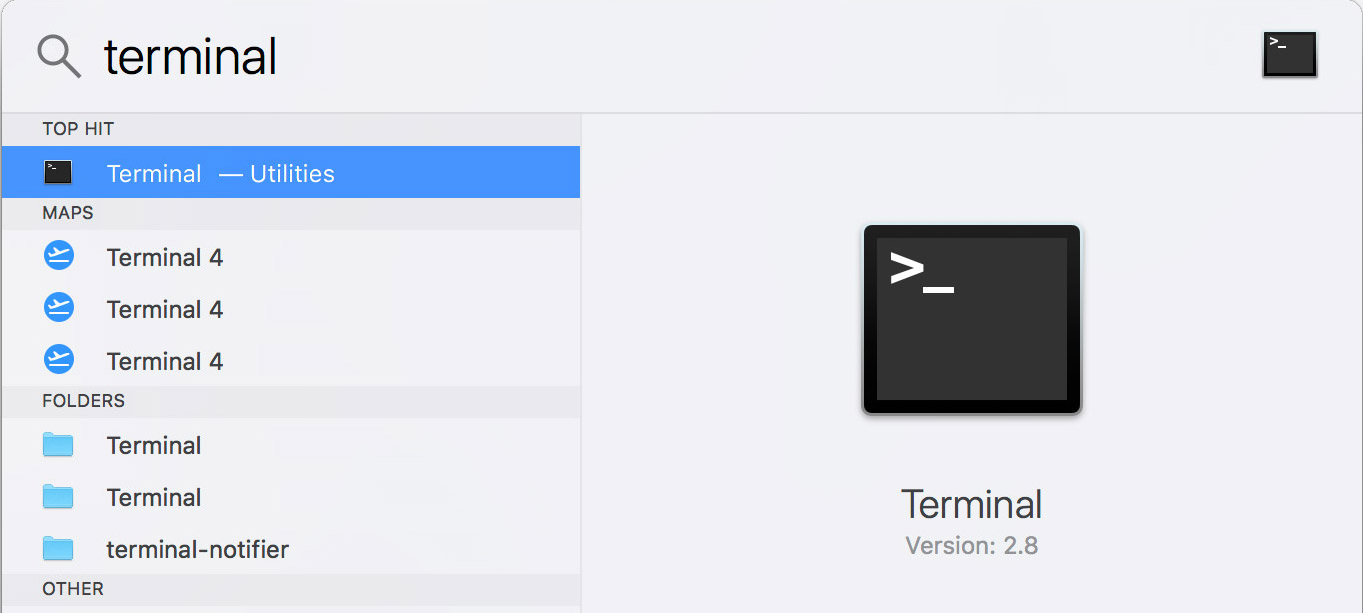The image size is (1363, 613).
Task: Click the OTHER section header
Action: [72, 589]
